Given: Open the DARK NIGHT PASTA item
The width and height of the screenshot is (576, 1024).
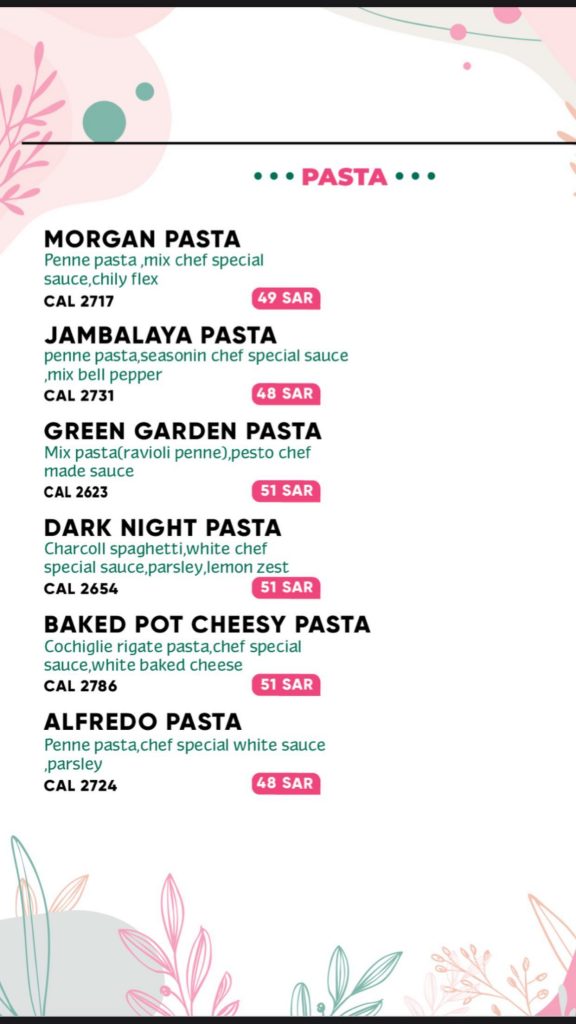Looking at the screenshot, I should 163,527.
